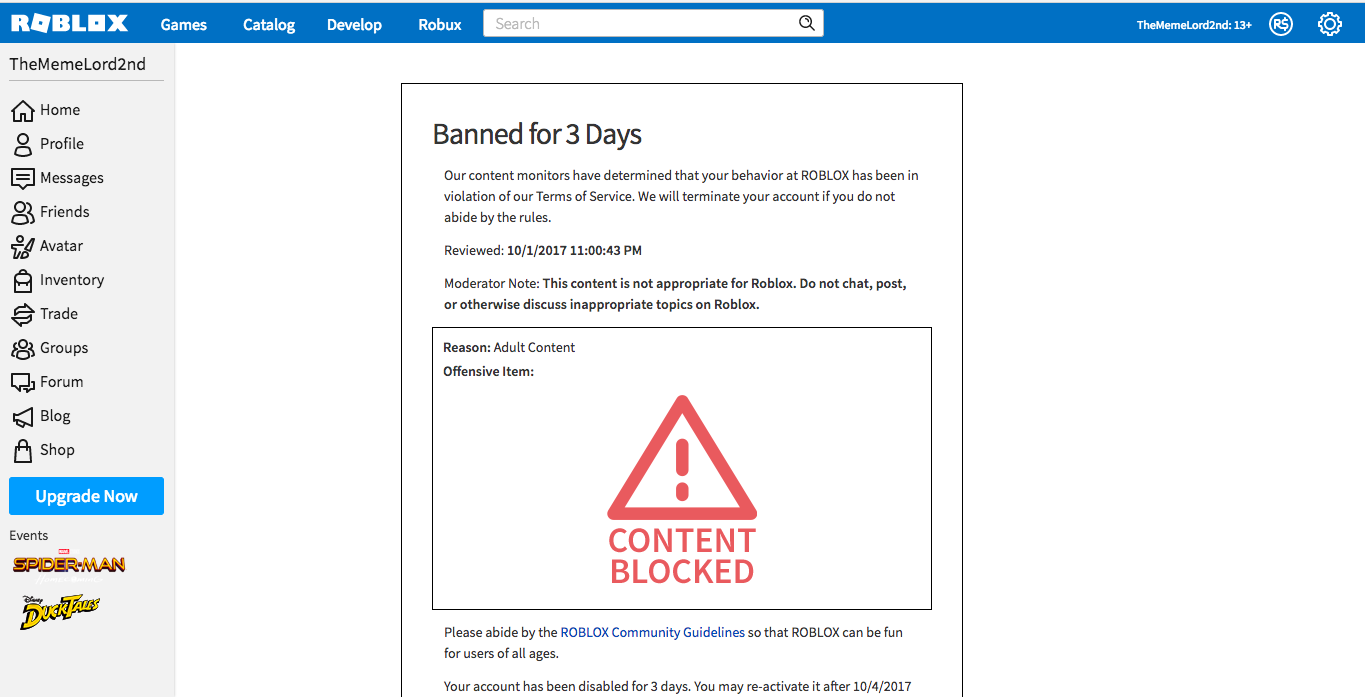The height and width of the screenshot is (697, 1365).
Task: Click the Home house icon
Action: 22,111
